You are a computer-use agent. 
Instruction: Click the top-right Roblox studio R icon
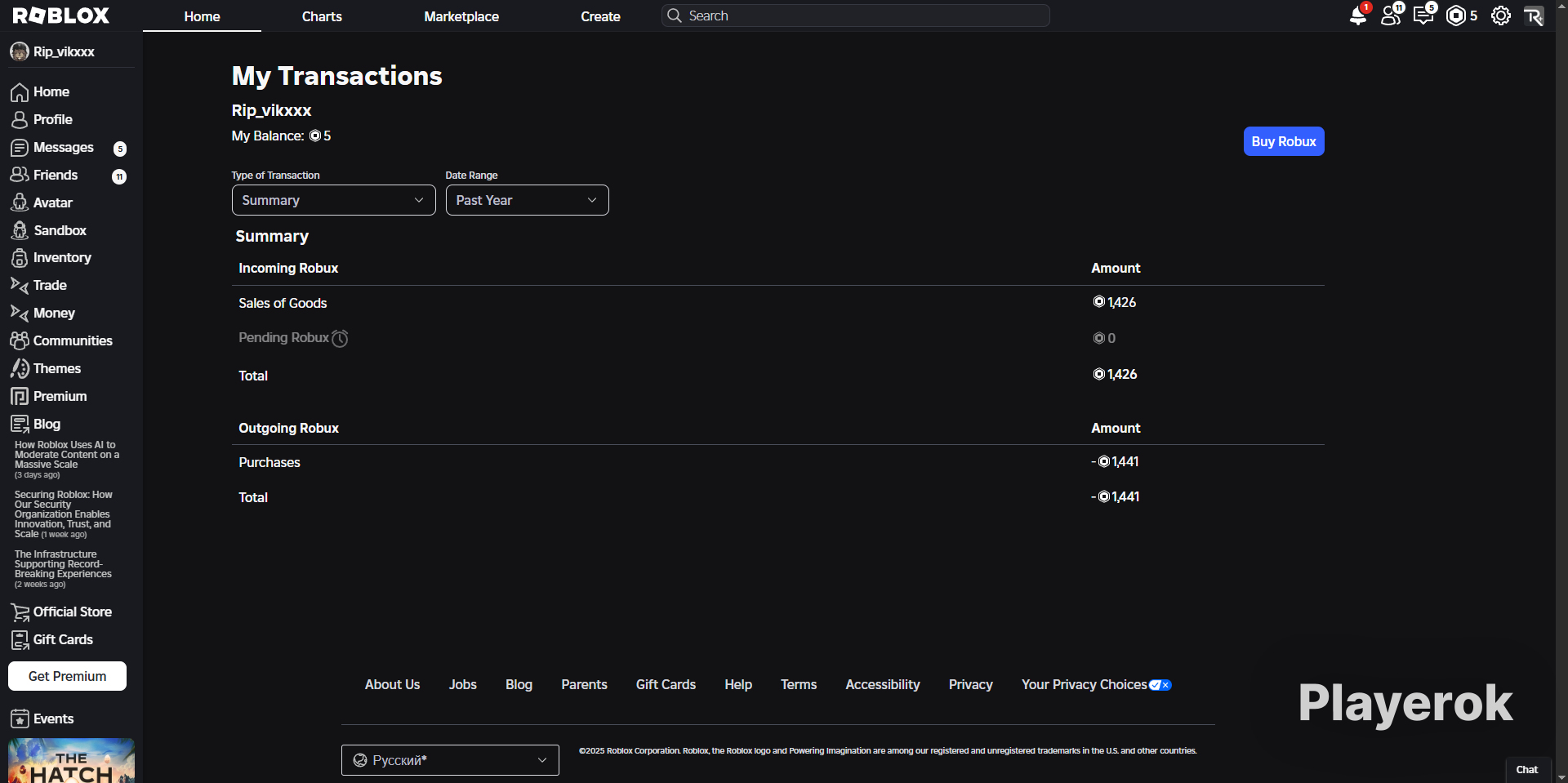(x=1534, y=16)
